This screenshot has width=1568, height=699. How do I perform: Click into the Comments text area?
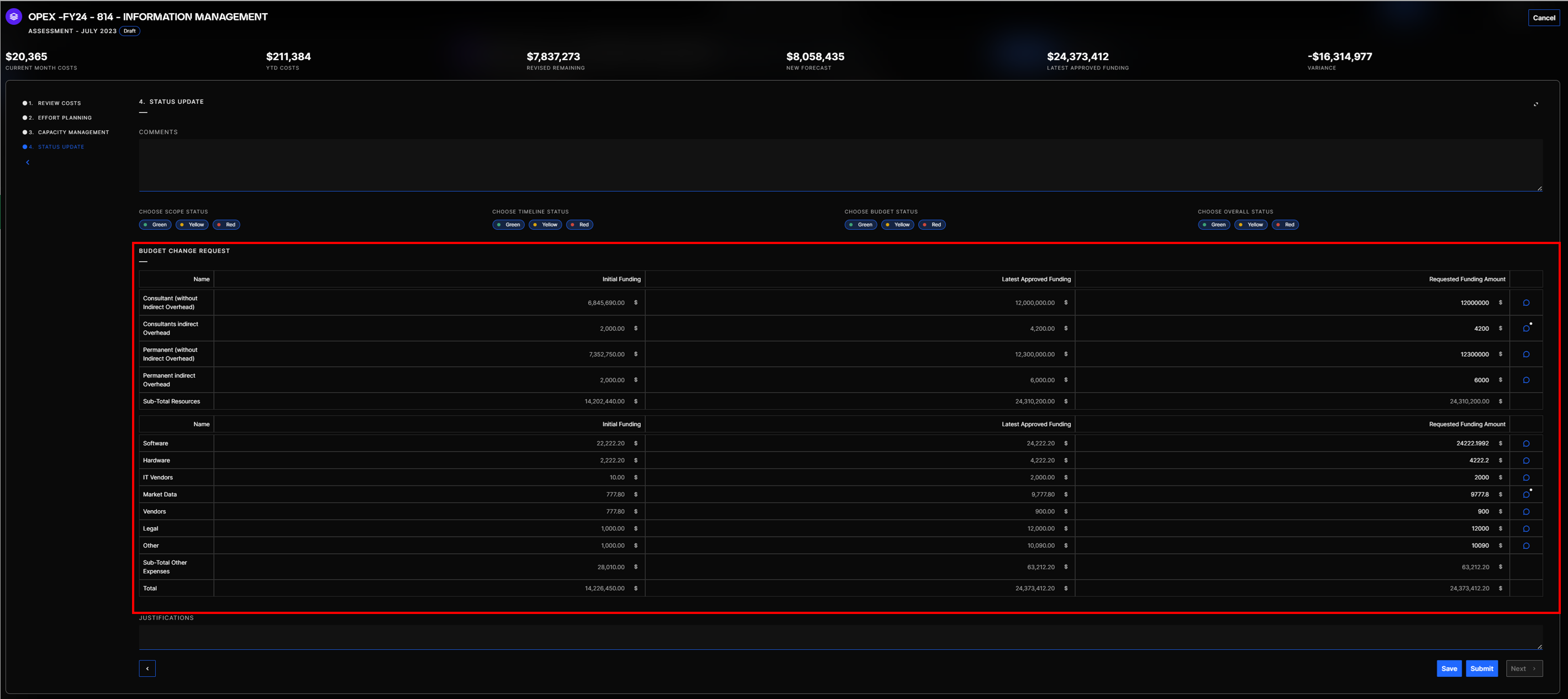pyautogui.click(x=840, y=164)
